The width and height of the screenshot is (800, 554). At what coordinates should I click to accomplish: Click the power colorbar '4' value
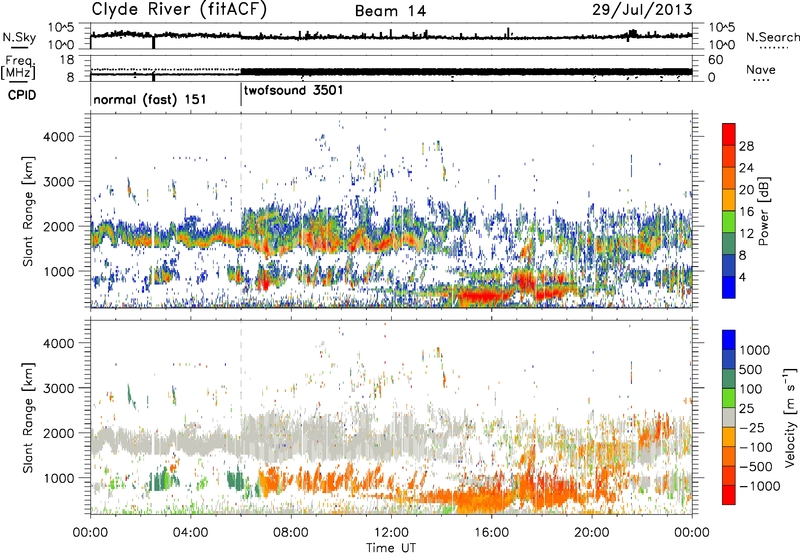[742, 277]
